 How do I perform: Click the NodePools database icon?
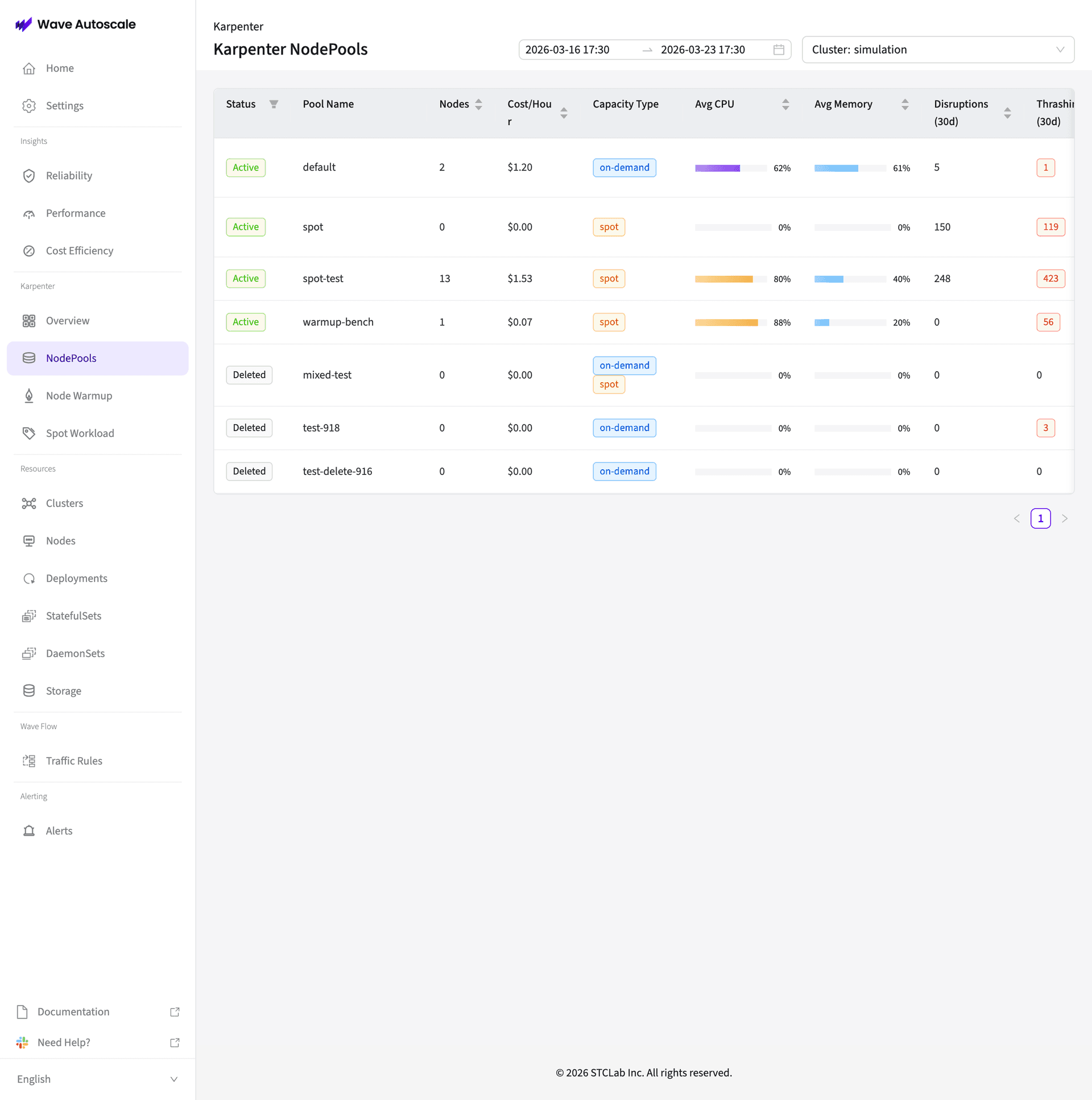click(x=29, y=358)
